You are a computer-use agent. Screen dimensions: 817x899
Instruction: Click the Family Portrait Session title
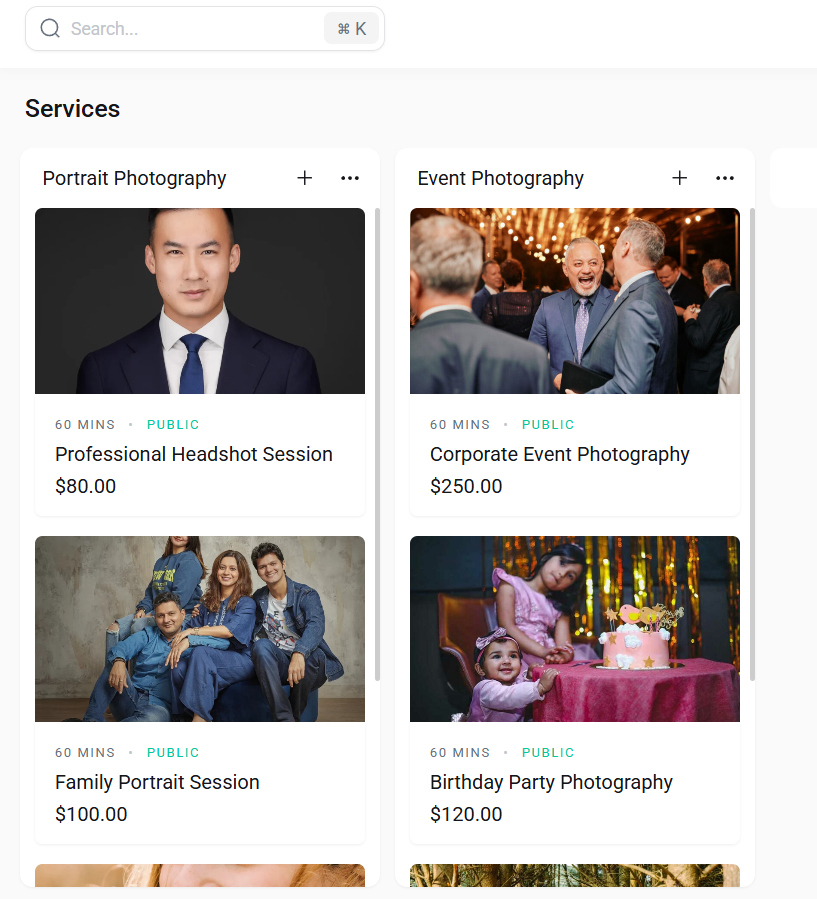point(157,782)
